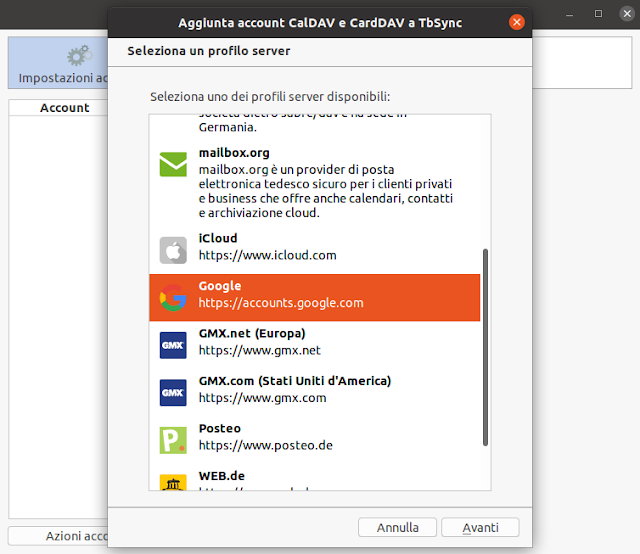Open the Impostazioni account tab behind dialog
The width and height of the screenshot is (640, 554).
click(58, 63)
